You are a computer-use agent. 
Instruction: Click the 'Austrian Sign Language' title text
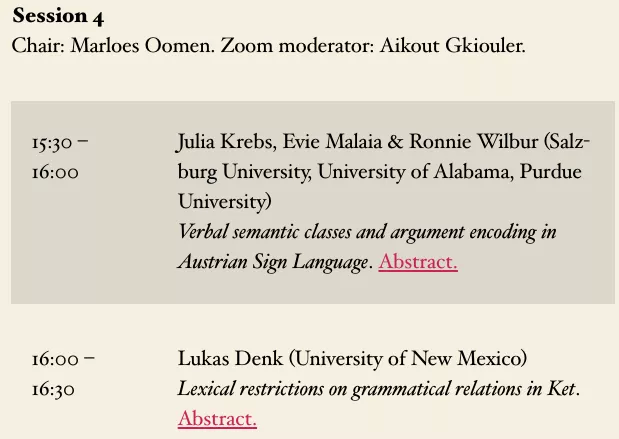273,263
